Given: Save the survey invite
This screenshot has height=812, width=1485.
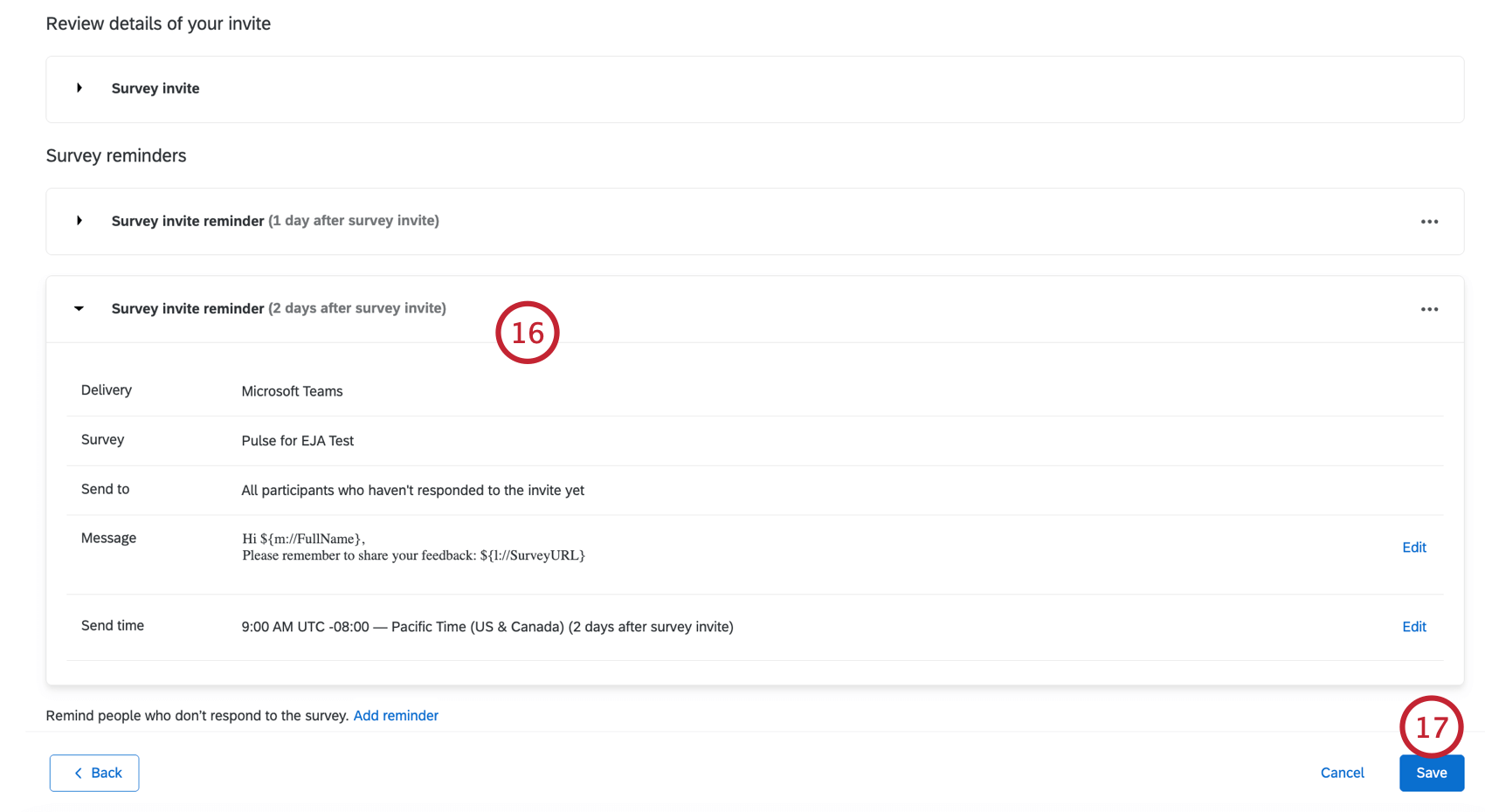Looking at the screenshot, I should click(1431, 773).
